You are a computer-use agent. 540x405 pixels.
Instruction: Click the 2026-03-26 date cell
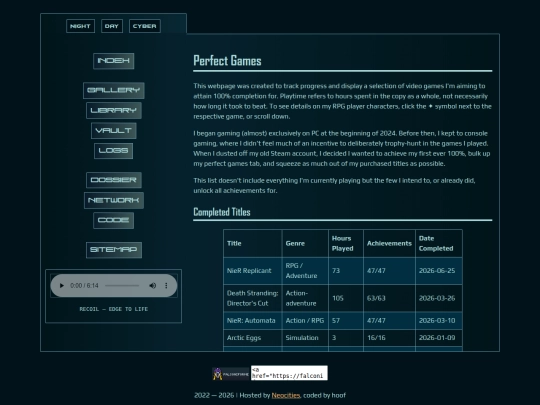(439, 298)
